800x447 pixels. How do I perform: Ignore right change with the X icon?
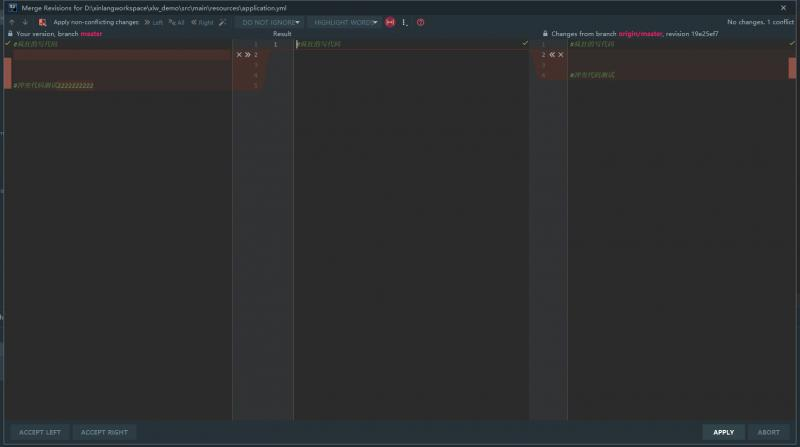click(561, 55)
